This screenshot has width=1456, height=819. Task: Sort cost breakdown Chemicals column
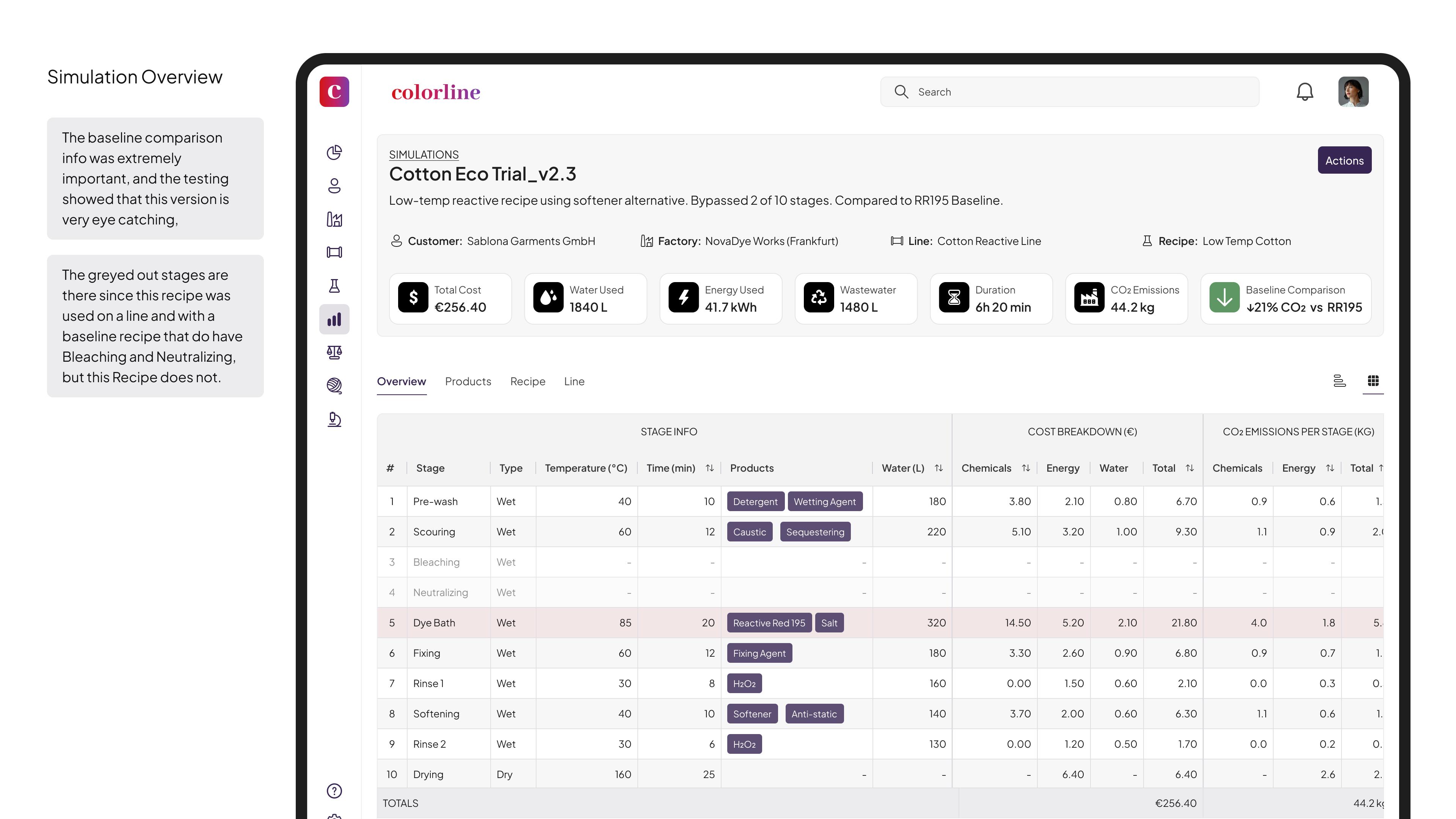[x=1026, y=468]
